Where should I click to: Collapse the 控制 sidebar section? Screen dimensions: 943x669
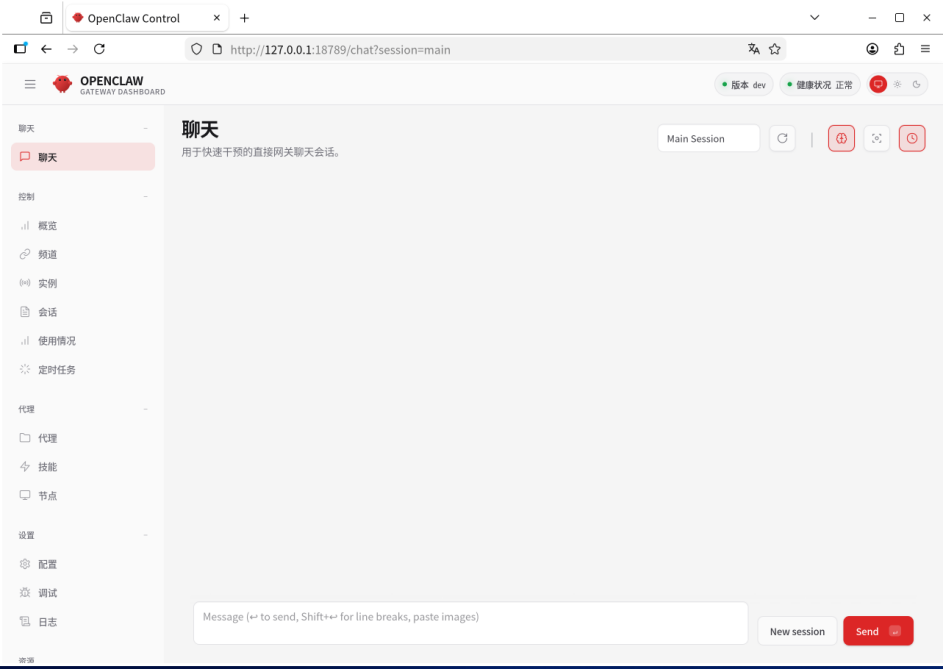[146, 197]
